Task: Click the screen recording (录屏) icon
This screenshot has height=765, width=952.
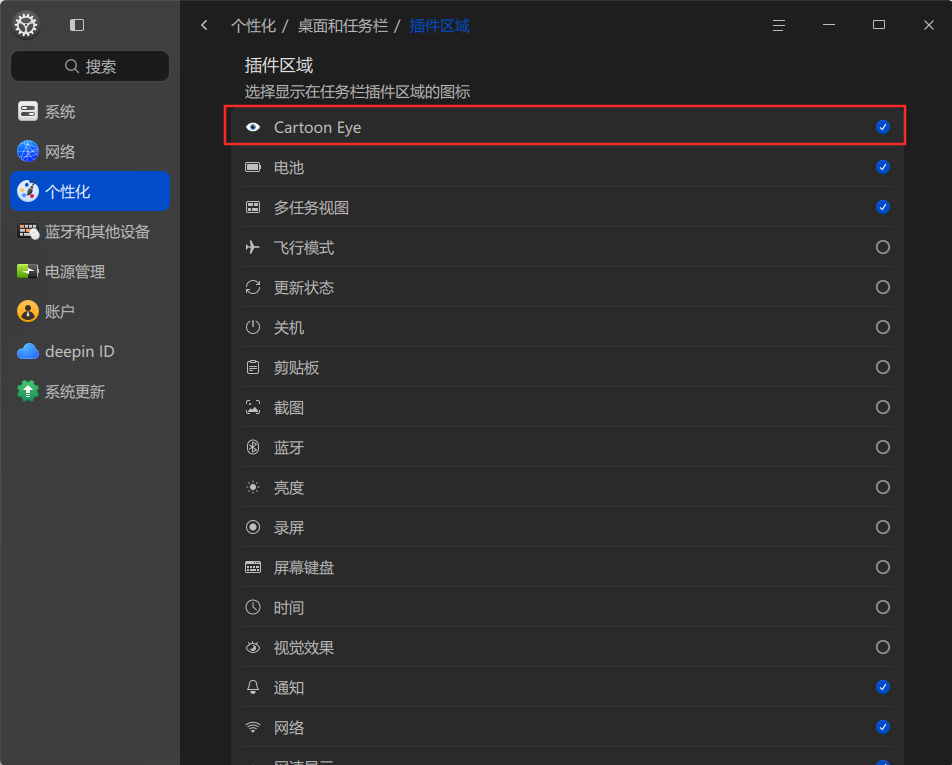Action: point(253,527)
